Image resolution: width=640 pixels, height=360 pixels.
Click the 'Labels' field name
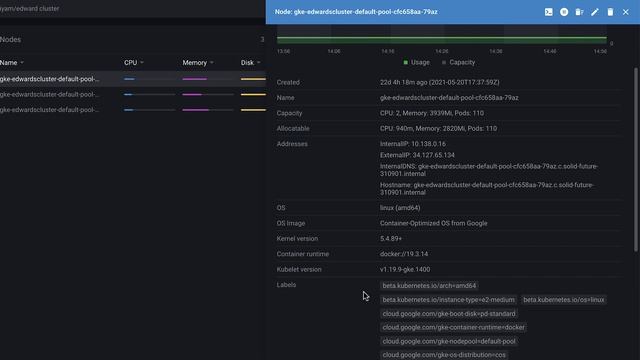[x=286, y=285]
